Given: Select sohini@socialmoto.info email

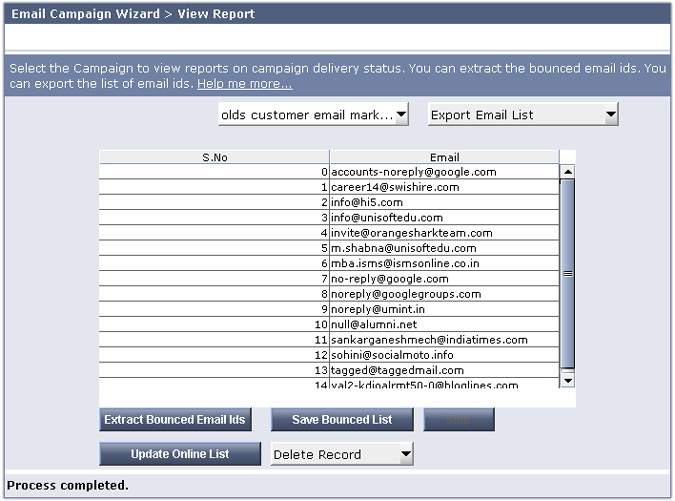Looking at the screenshot, I should (445, 355).
